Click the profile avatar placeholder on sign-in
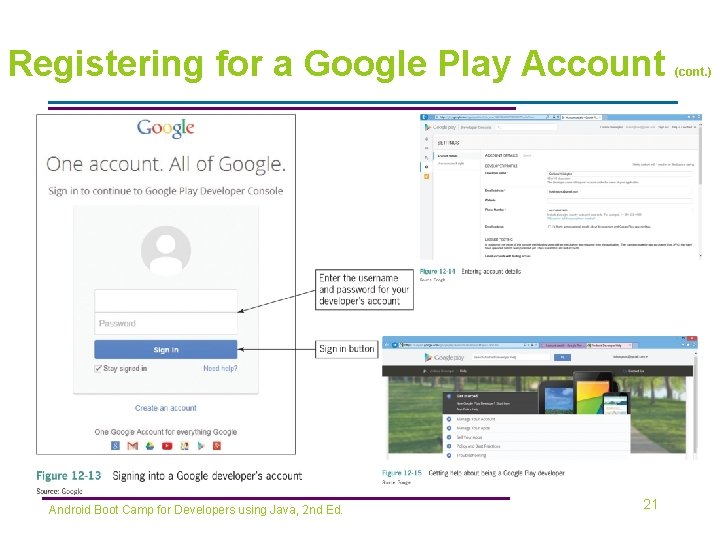This screenshot has height=540, width=720. [166, 250]
